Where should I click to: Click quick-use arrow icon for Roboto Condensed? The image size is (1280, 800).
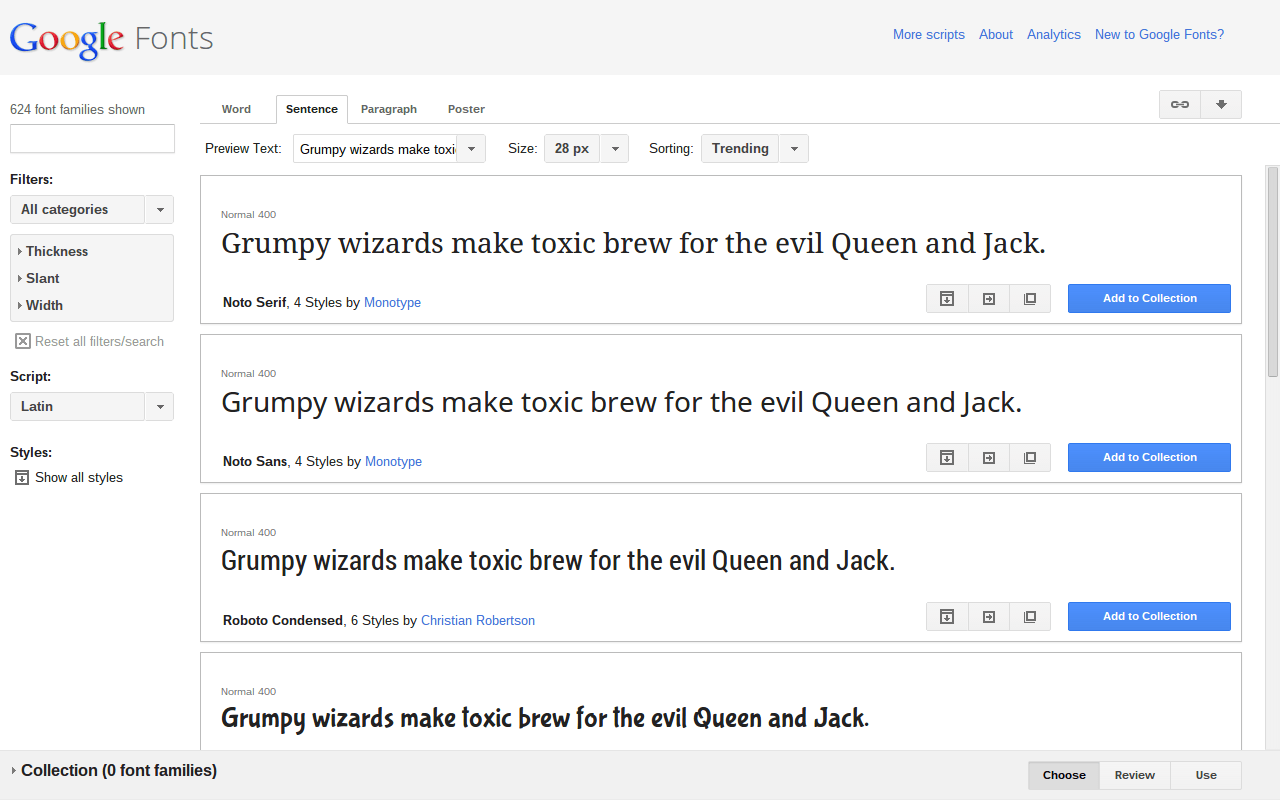tap(989, 617)
